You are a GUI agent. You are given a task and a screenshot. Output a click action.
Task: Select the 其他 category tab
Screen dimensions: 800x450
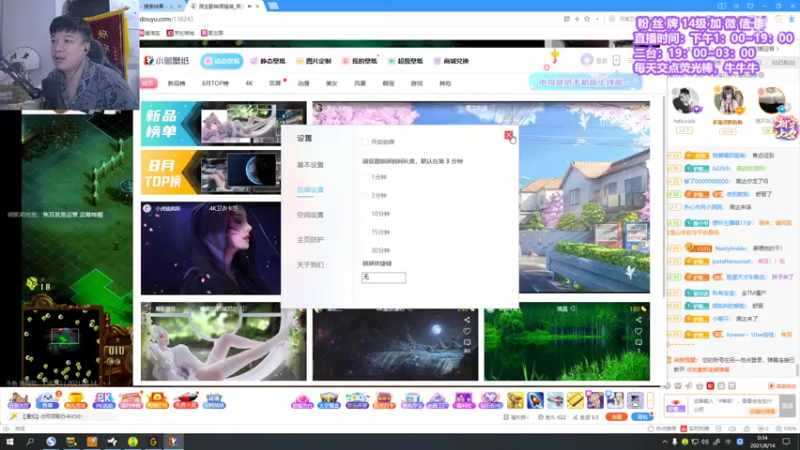(445, 83)
